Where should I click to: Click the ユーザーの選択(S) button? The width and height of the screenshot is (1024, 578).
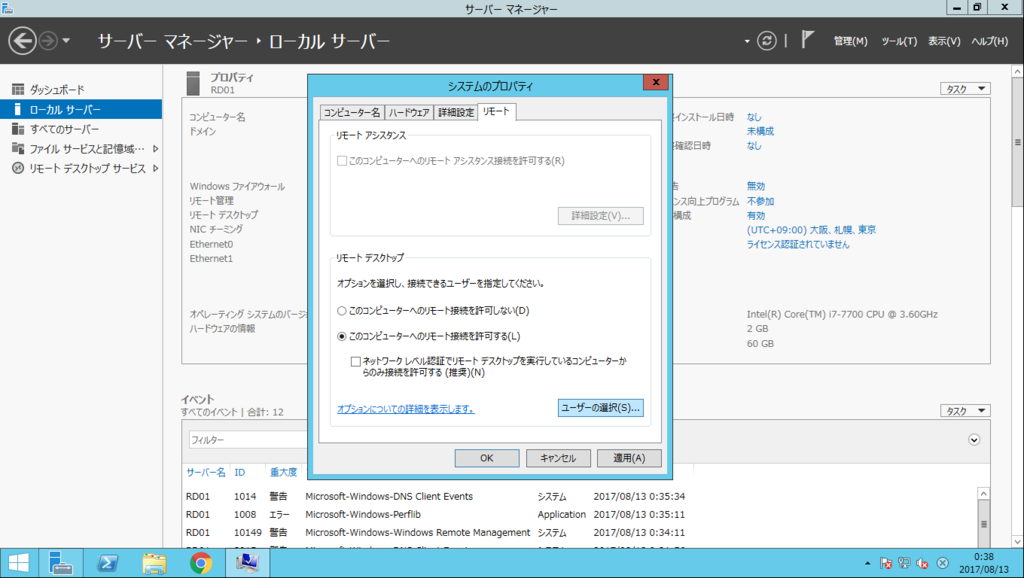pyautogui.click(x=600, y=407)
